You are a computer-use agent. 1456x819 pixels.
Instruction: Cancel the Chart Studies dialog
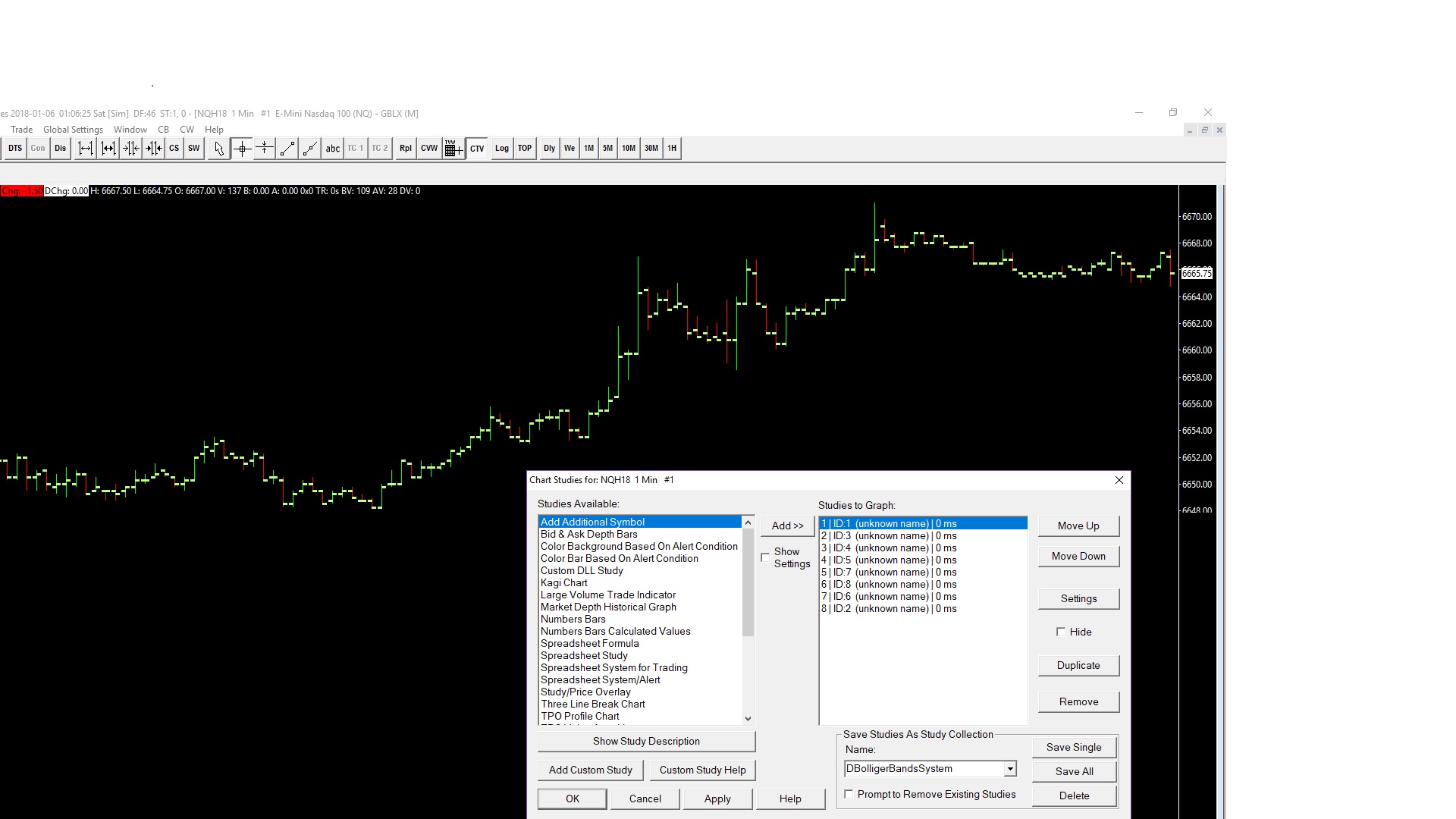(x=645, y=799)
